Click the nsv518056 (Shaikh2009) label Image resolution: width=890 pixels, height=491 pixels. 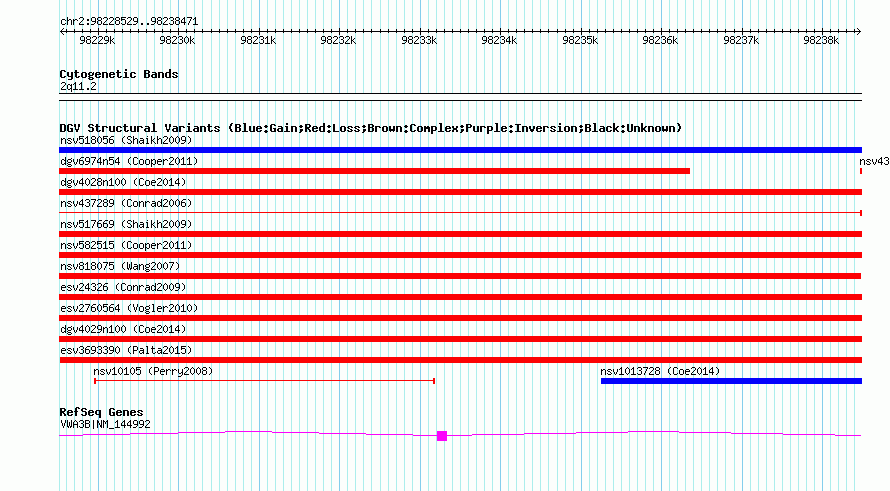pyautogui.click(x=126, y=140)
